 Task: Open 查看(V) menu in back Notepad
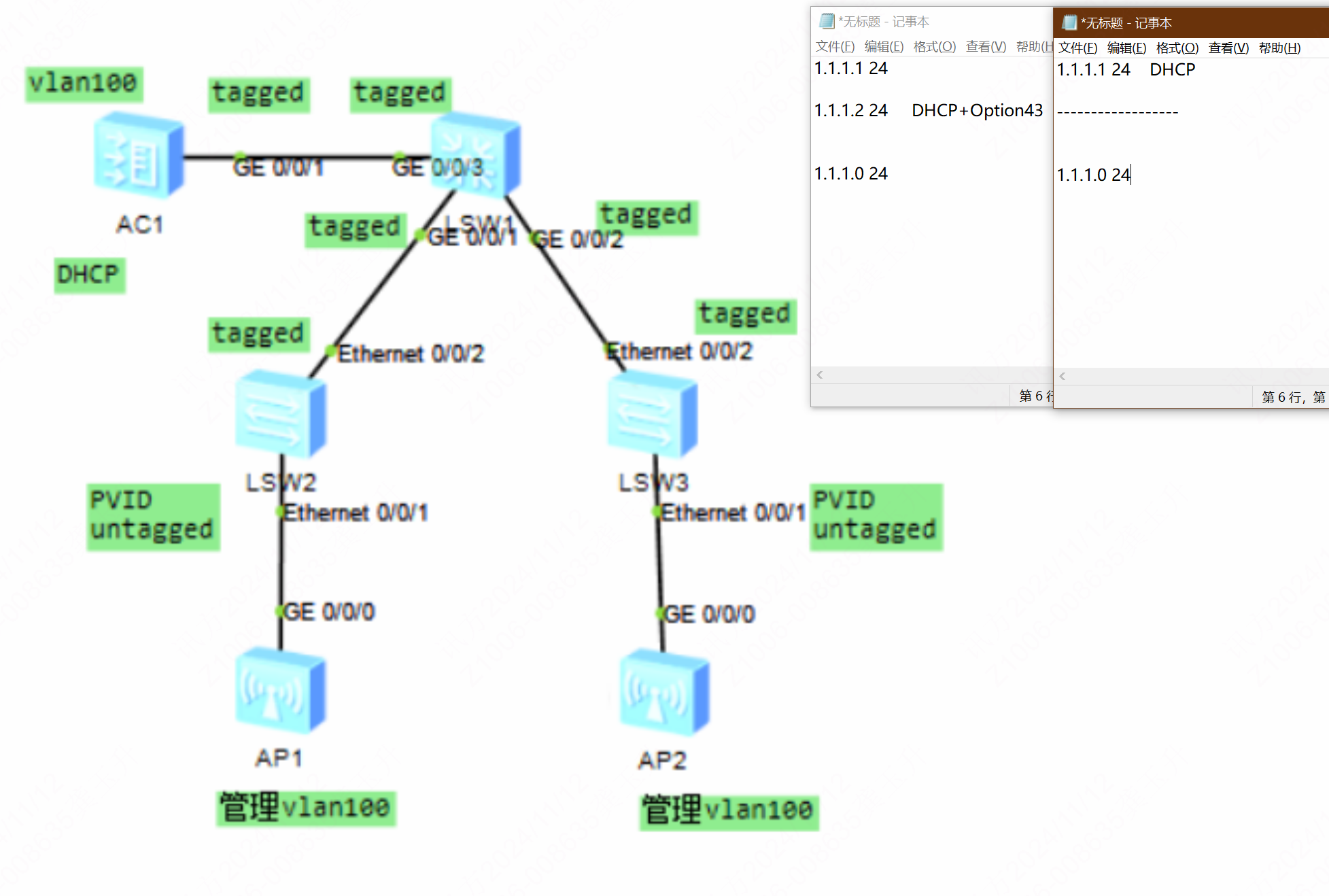coord(986,47)
